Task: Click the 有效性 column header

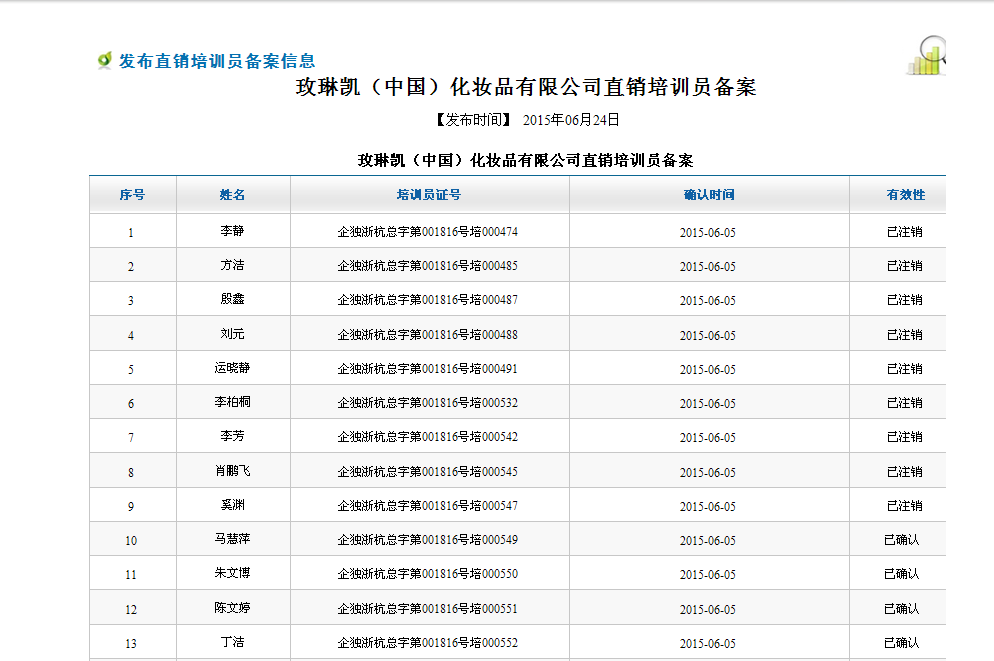Action: tap(905, 195)
